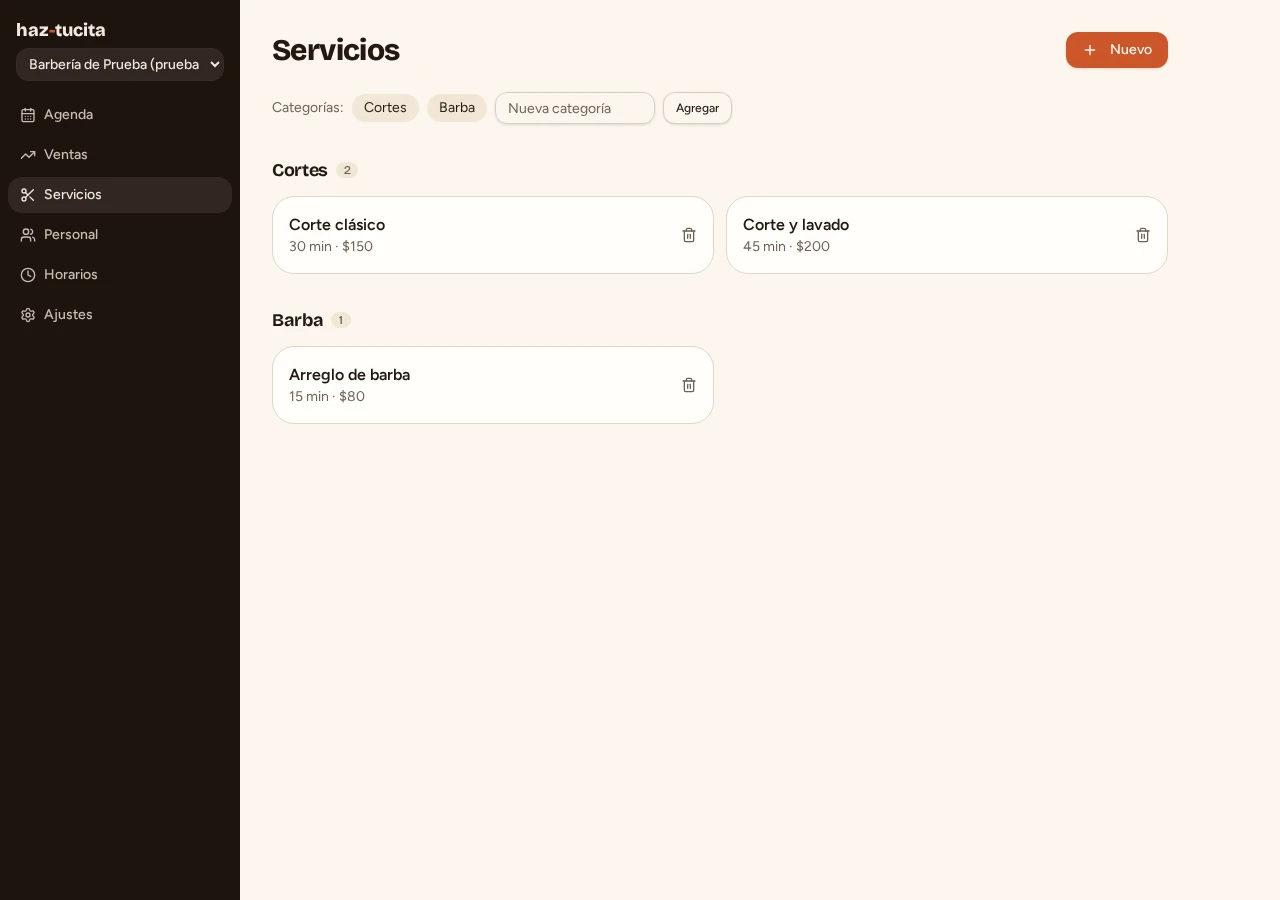The image size is (1280, 900).
Task: Click the "45 min · $200" detail text
Action: (786, 247)
